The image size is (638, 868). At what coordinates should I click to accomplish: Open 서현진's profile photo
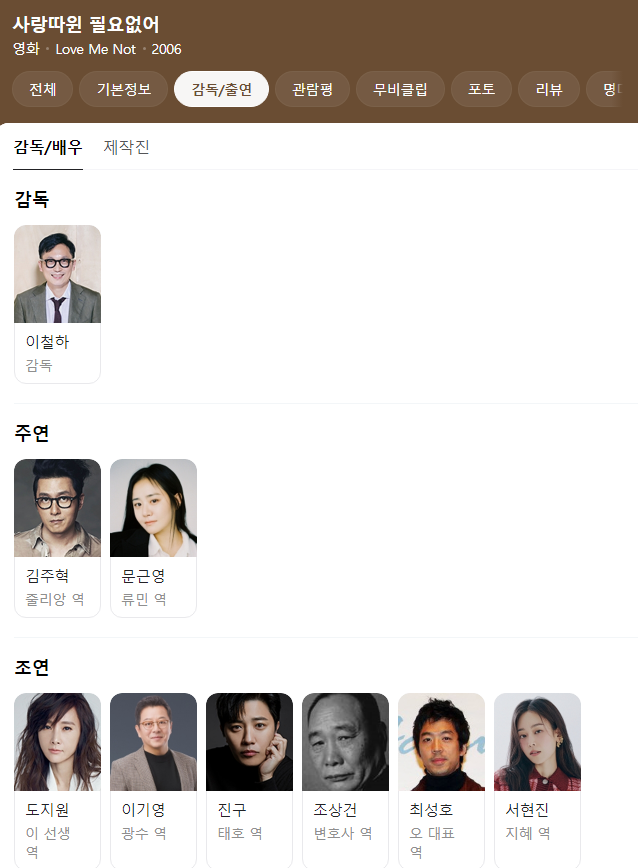tap(537, 742)
